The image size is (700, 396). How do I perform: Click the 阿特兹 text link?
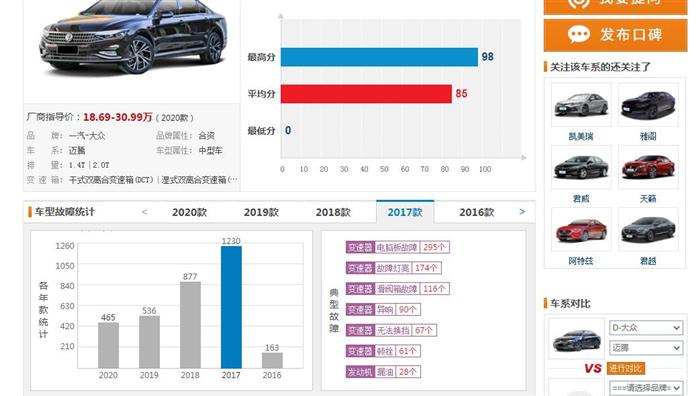581,261
